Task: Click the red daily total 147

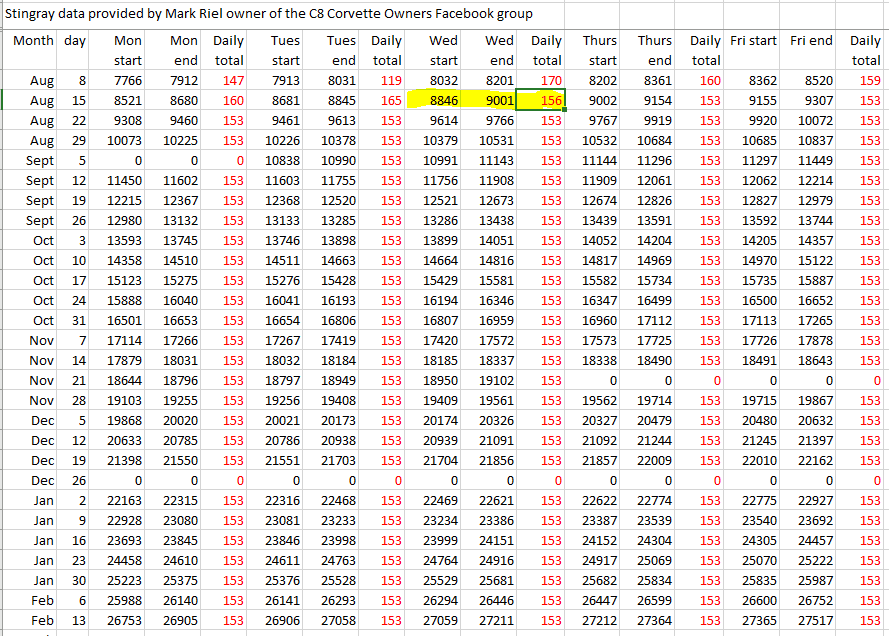Action: point(232,80)
